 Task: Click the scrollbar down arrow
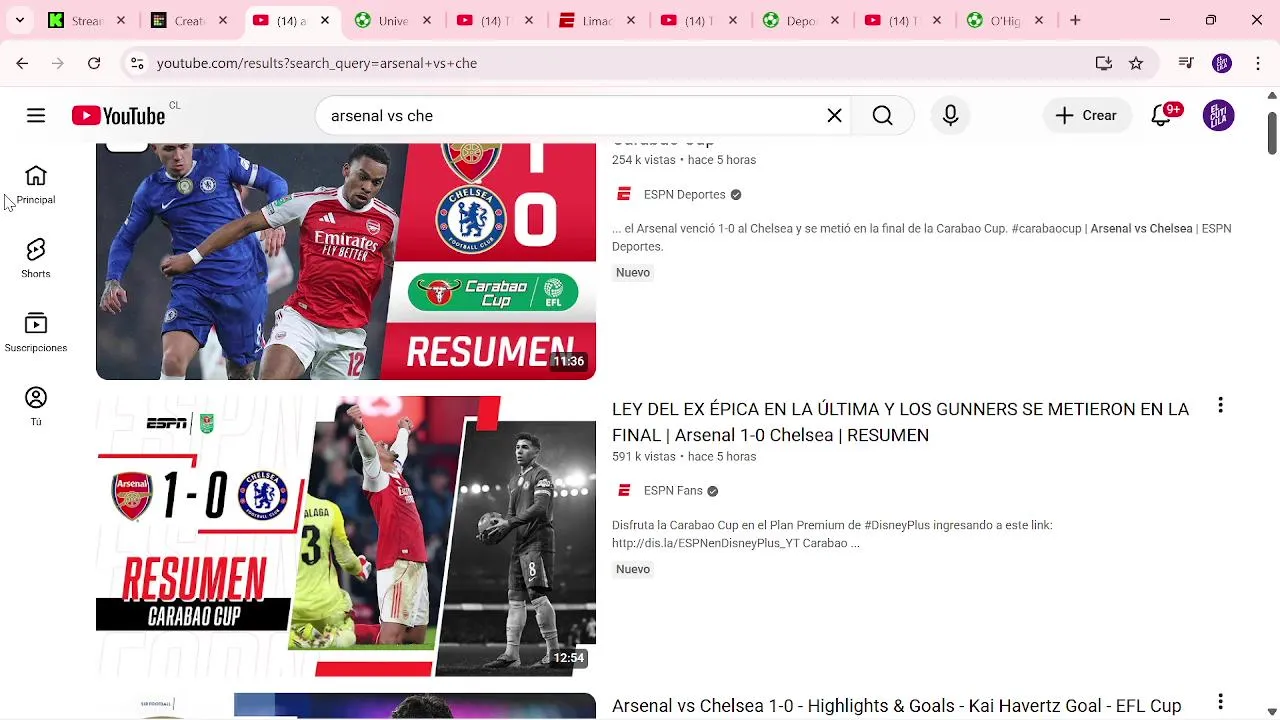tap(1272, 711)
